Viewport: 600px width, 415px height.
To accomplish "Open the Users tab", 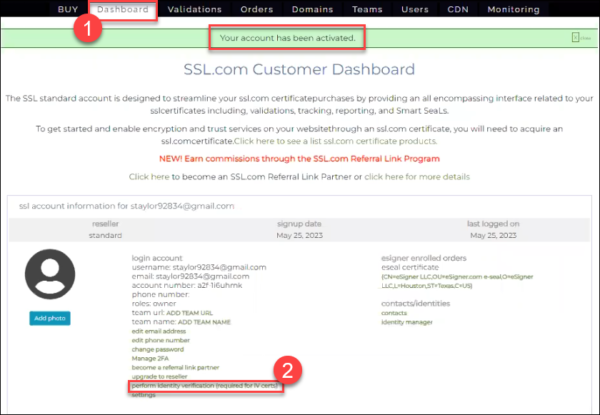I will tap(415, 9).
